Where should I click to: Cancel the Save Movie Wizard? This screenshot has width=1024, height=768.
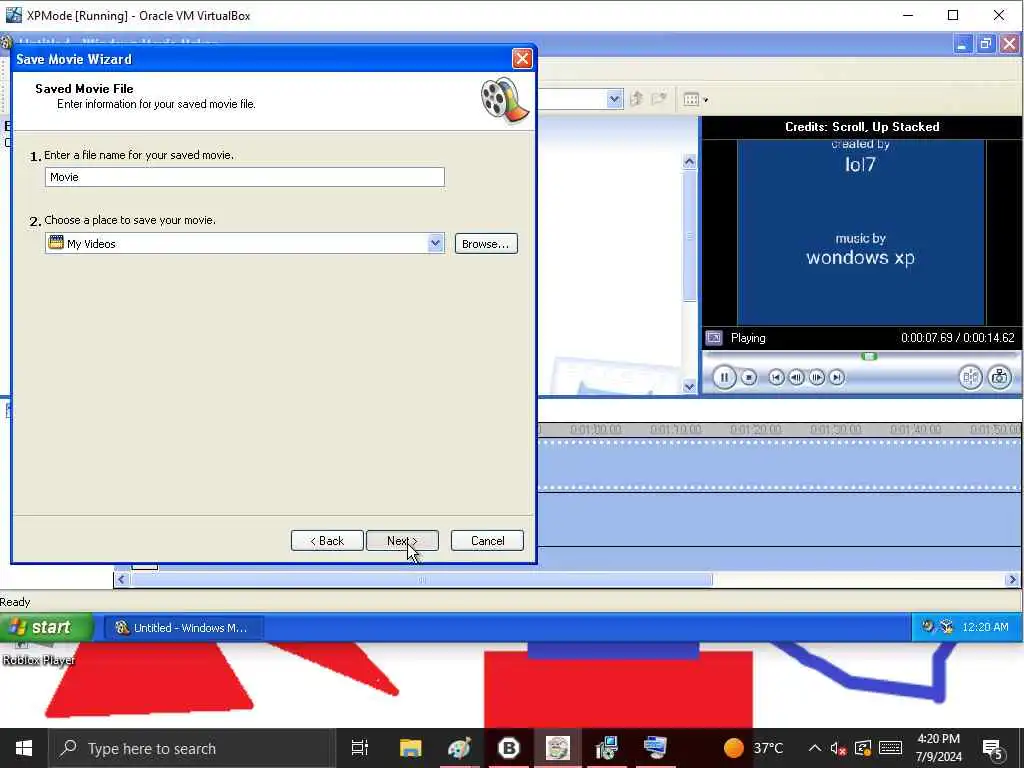pos(487,541)
